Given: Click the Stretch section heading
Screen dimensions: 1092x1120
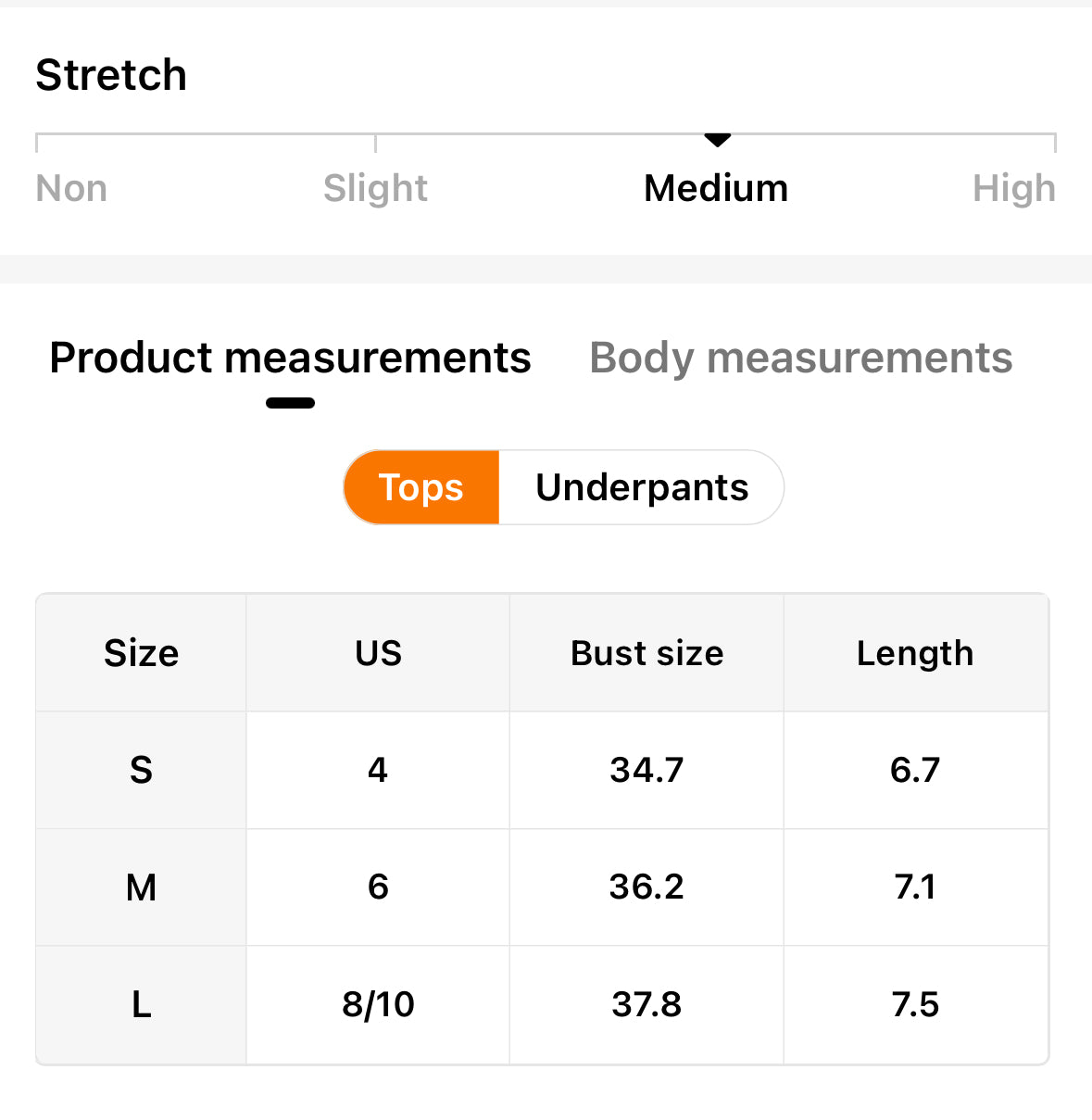Looking at the screenshot, I should click(x=111, y=75).
